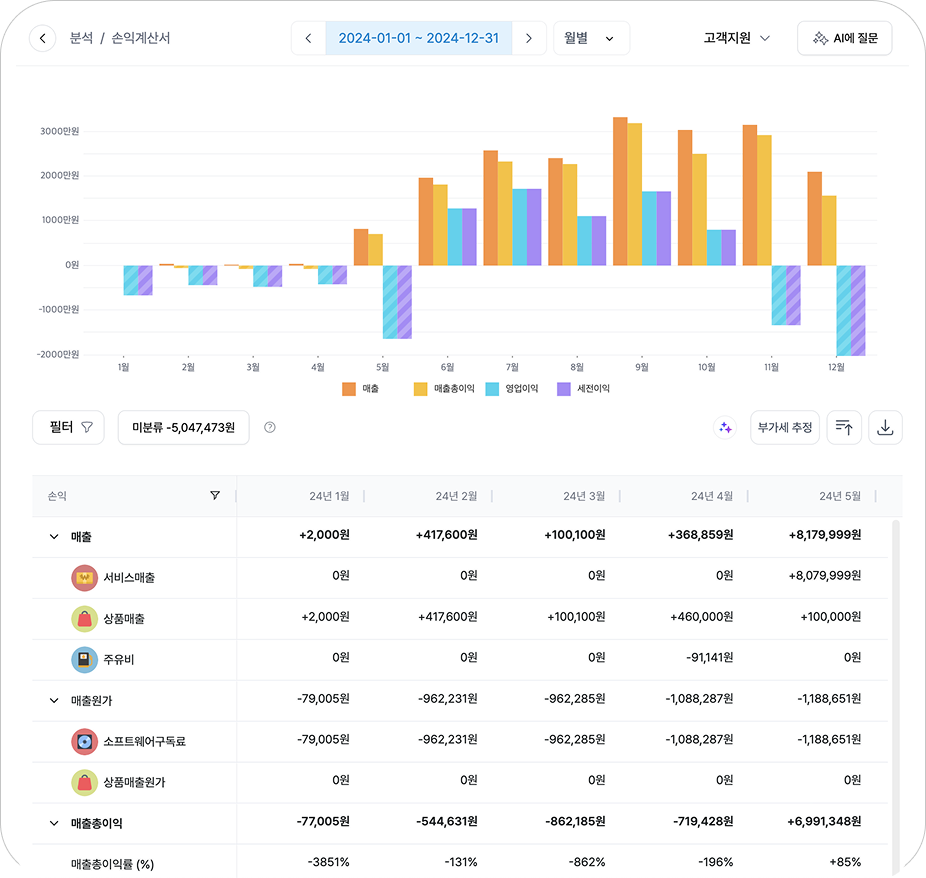Click the 2024-01-01 ~ 2024-12-31 date field
Viewport: 926px width, 878px height.
point(418,39)
